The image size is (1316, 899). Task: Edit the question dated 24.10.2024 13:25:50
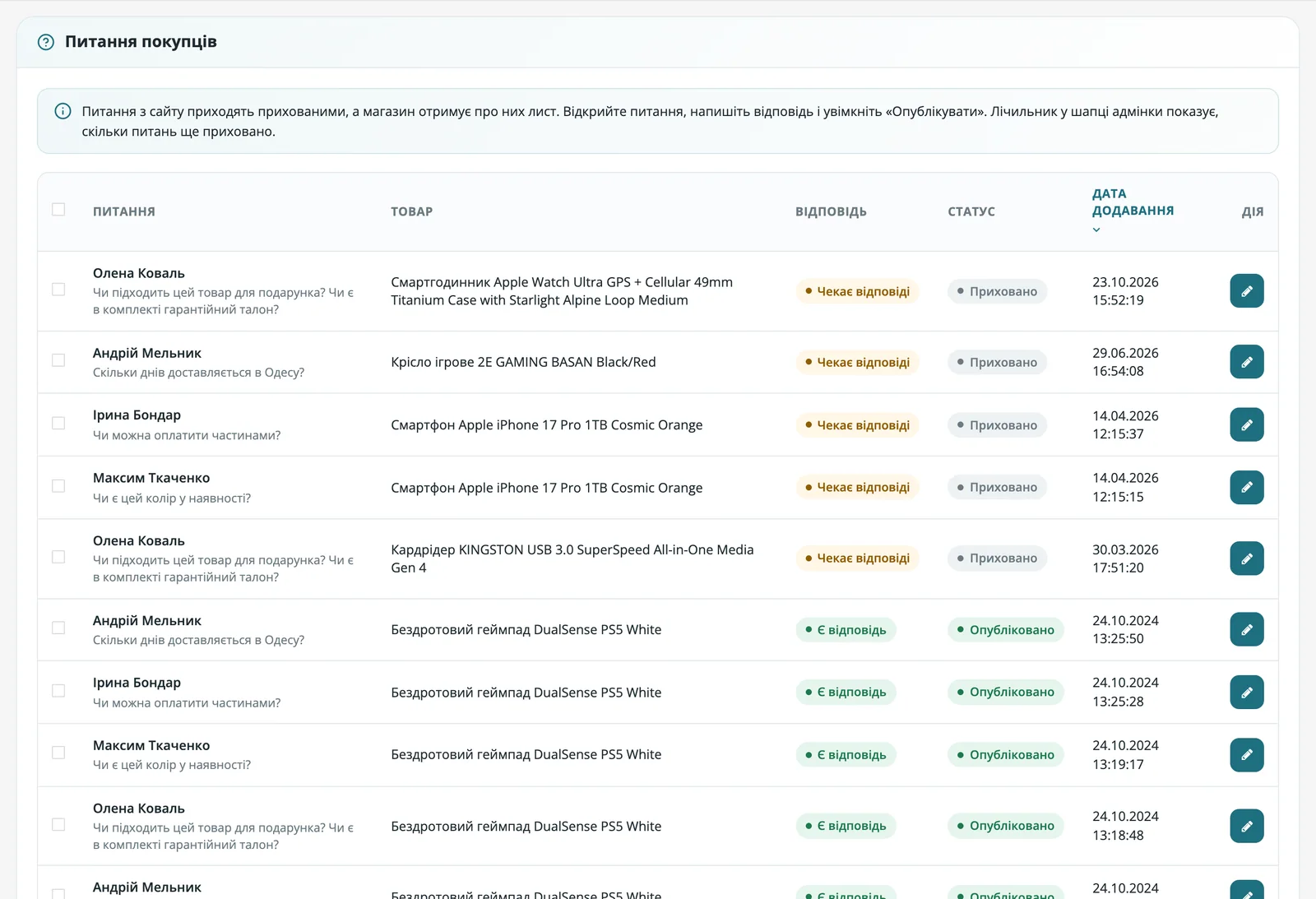pyautogui.click(x=1247, y=629)
